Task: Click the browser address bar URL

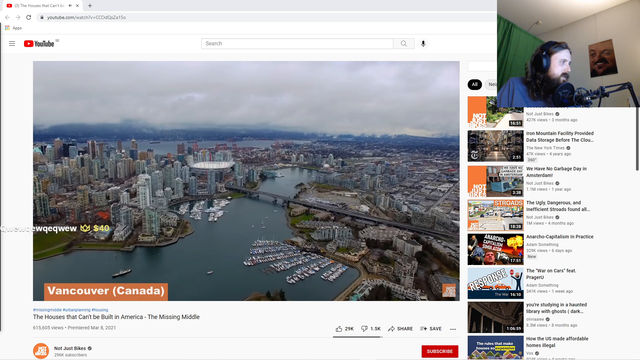Action: coord(86,17)
